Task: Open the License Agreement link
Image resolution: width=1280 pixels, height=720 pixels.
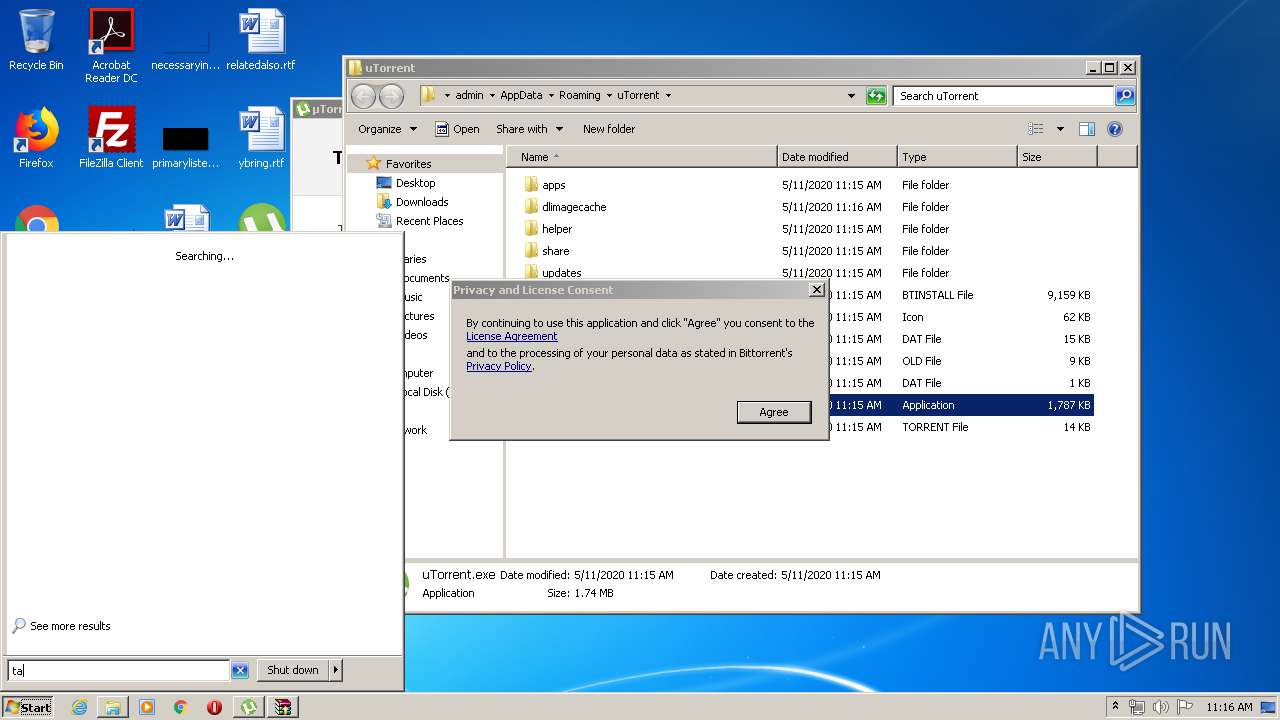Action: (512, 336)
